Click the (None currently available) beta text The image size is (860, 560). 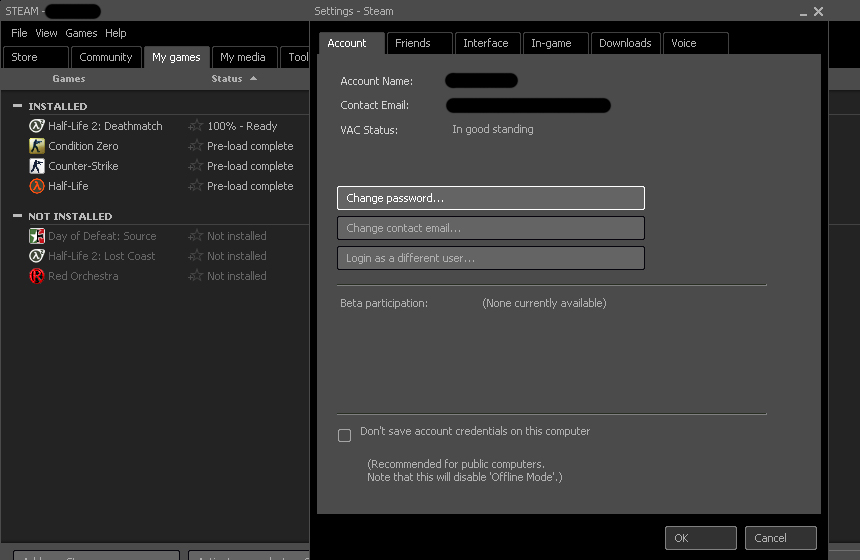point(544,303)
